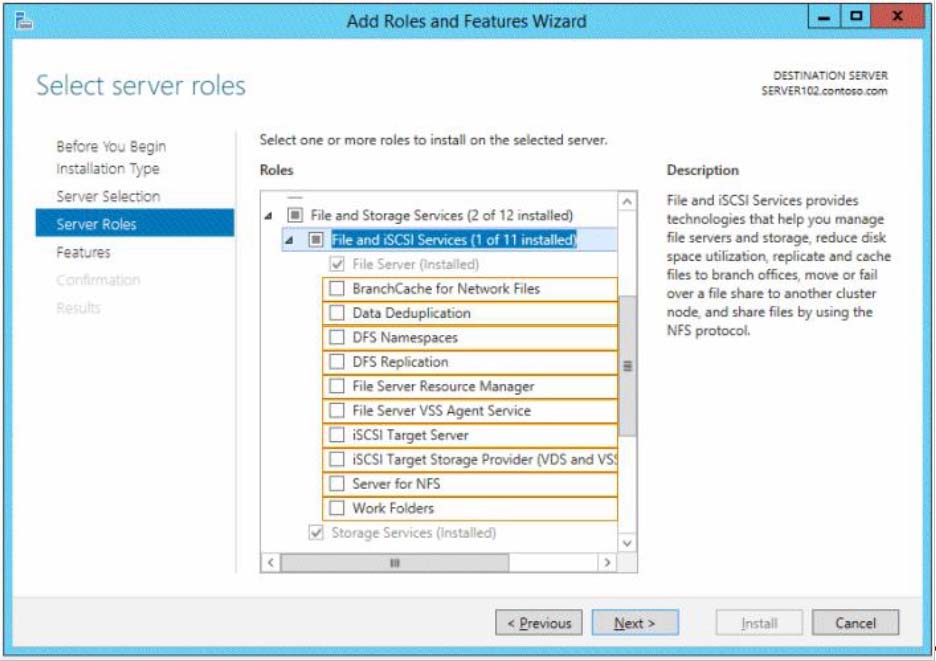Minimize the wizard window
This screenshot has height=661, width=936.
(824, 17)
